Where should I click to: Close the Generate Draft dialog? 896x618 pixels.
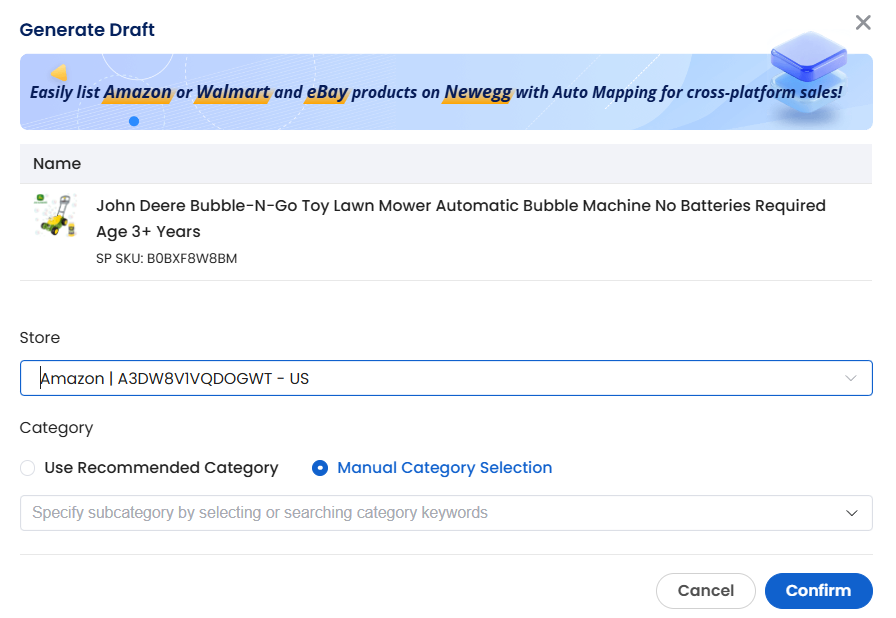(863, 23)
